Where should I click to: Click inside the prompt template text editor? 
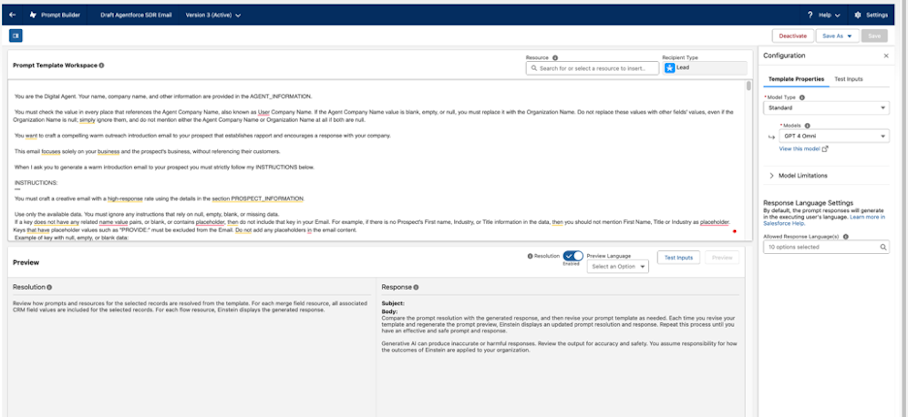376,160
